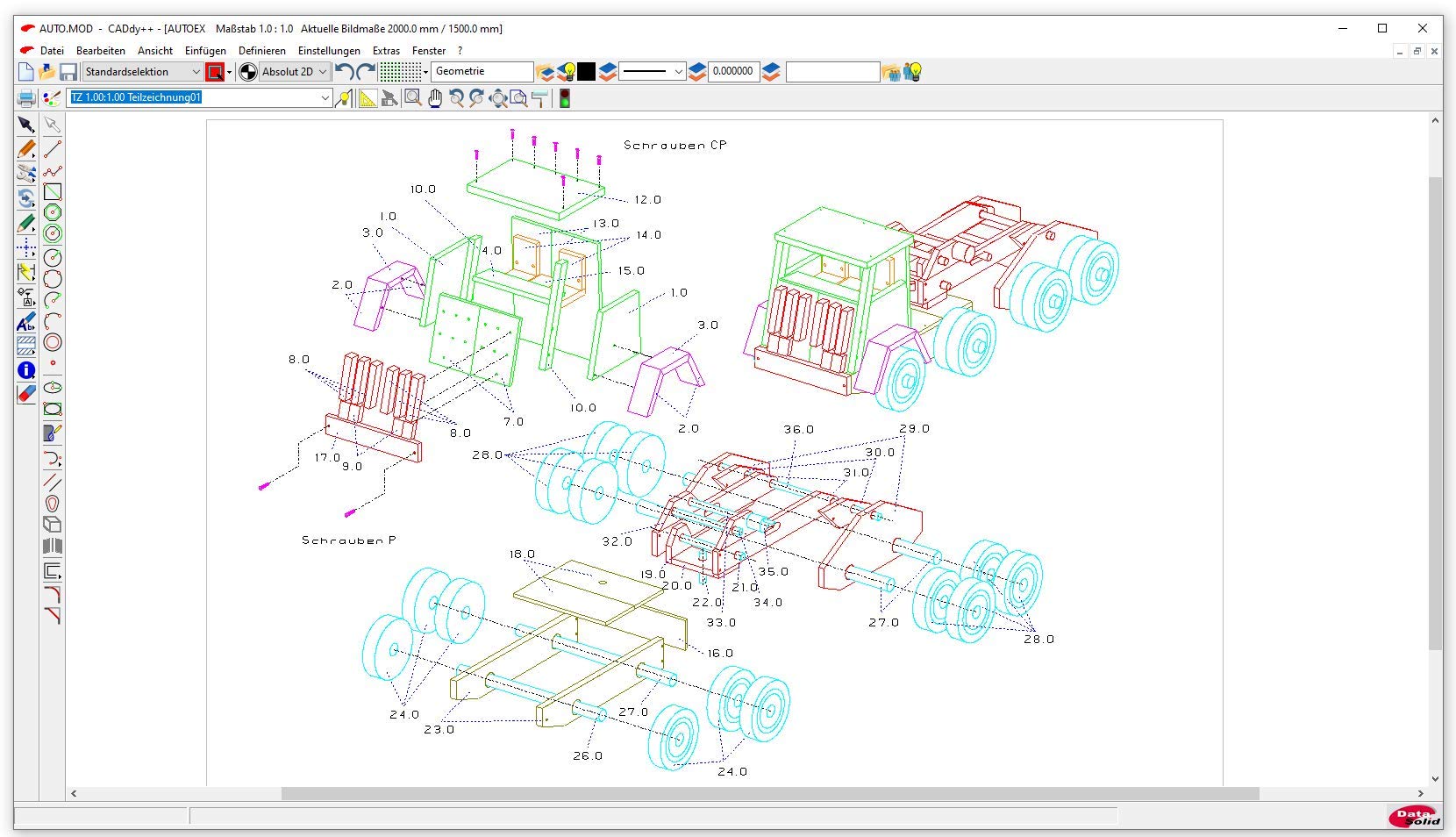Click the triangle ruler measure icon
The height and width of the screenshot is (837, 1456).
tap(368, 98)
